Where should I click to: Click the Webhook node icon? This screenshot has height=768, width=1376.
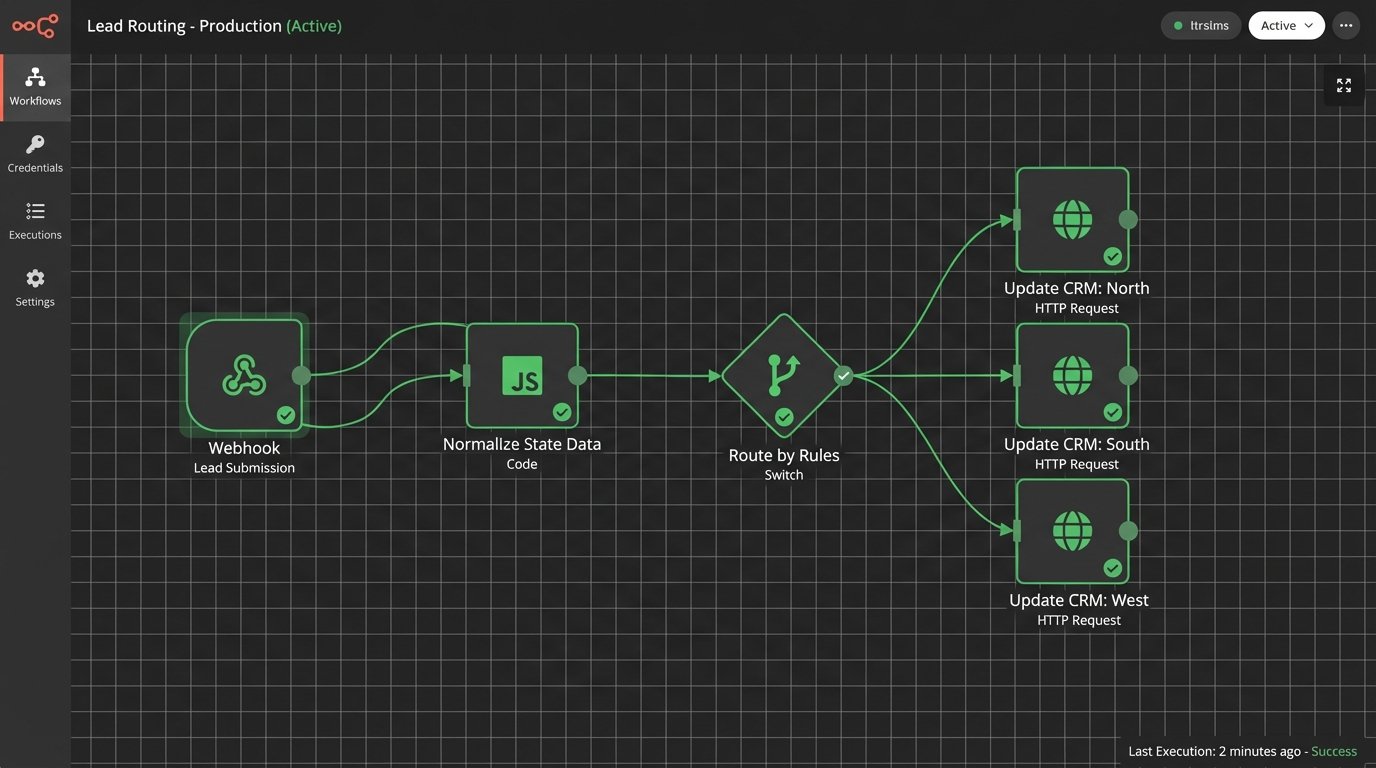pyautogui.click(x=244, y=375)
